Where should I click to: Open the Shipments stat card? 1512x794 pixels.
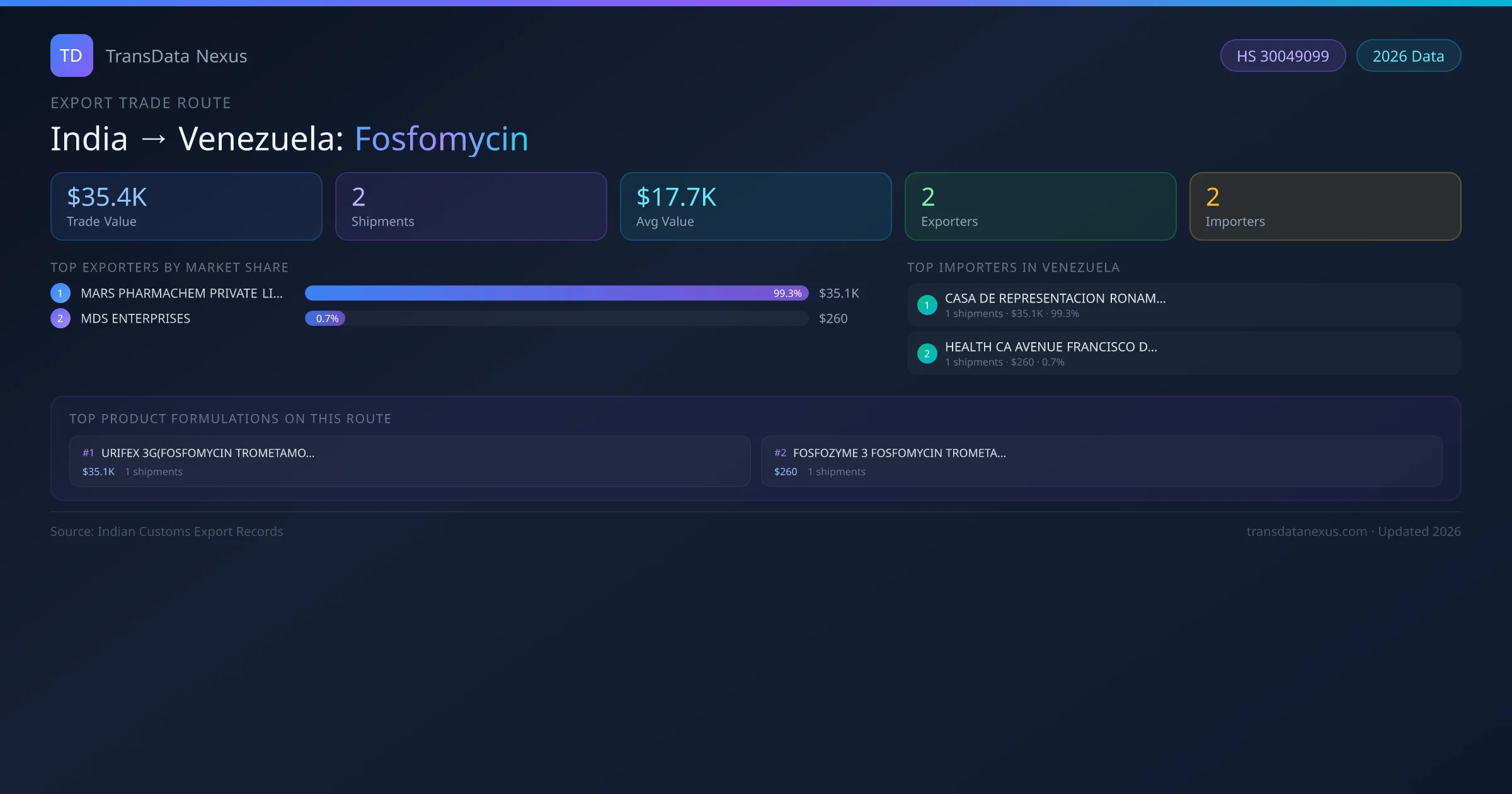click(471, 207)
